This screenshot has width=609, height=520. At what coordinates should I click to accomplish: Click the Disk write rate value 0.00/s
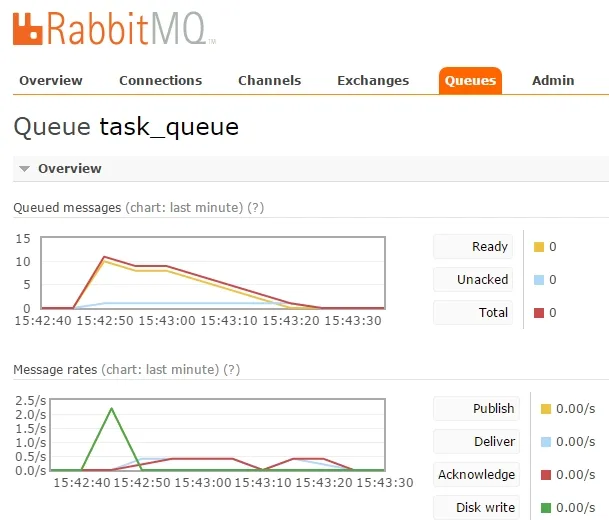(576, 508)
